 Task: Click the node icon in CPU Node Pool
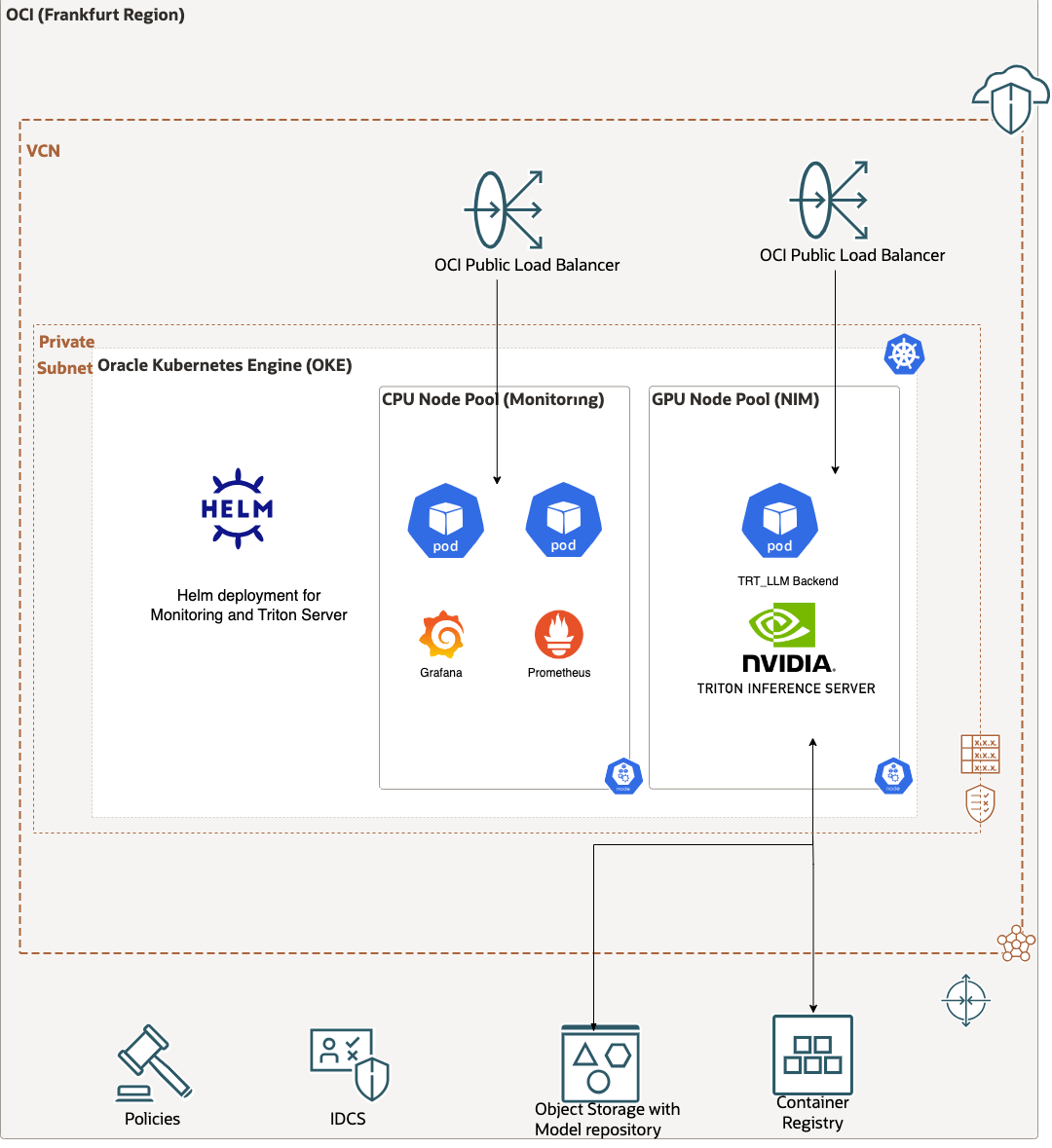pos(623,775)
